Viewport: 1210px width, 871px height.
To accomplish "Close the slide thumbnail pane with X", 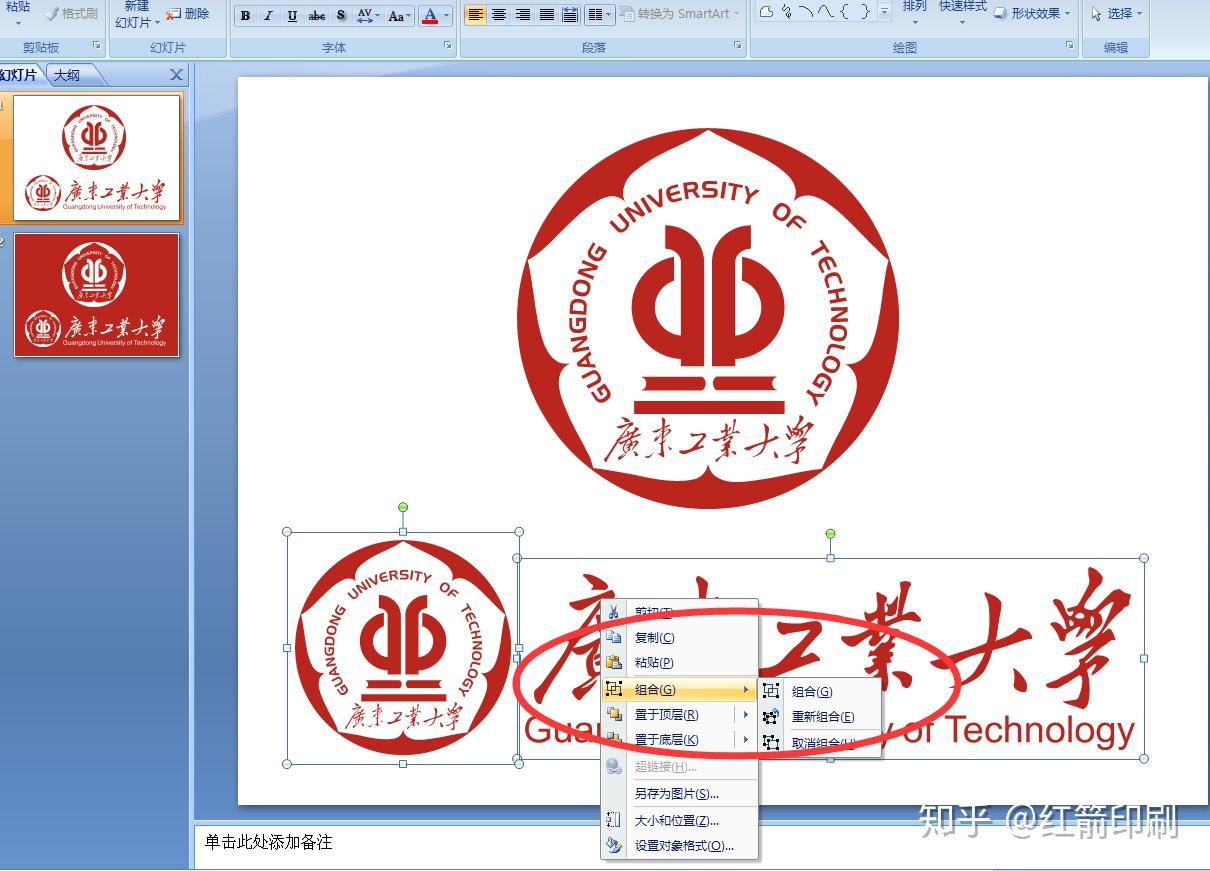I will (177, 75).
